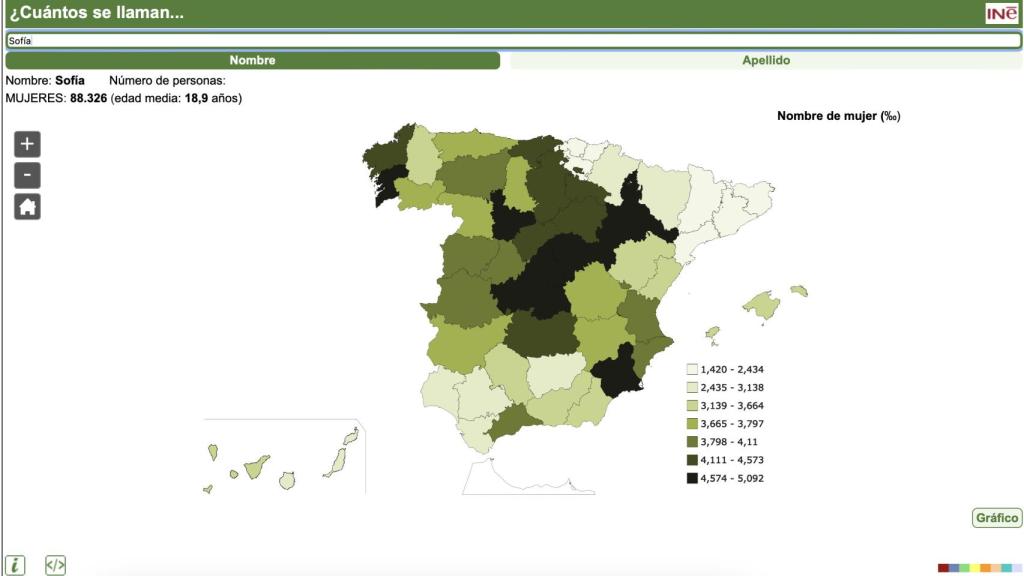Image resolution: width=1024 pixels, height=576 pixels.
Task: Reset map with the home icon
Action: [x=27, y=207]
